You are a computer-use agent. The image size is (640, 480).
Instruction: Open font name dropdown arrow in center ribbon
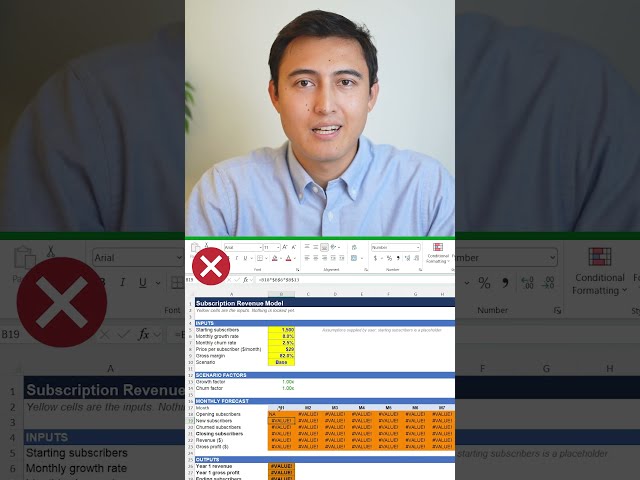coord(260,247)
